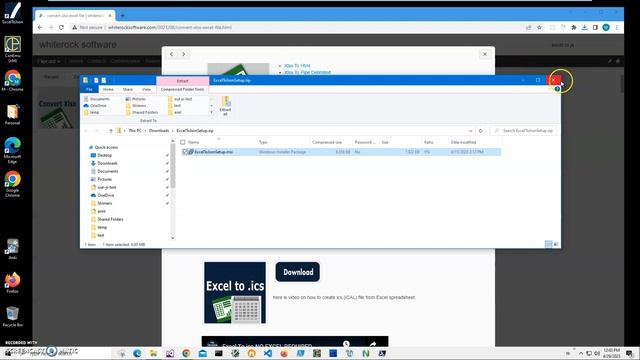Open the File tab in Explorer

click(x=89, y=89)
